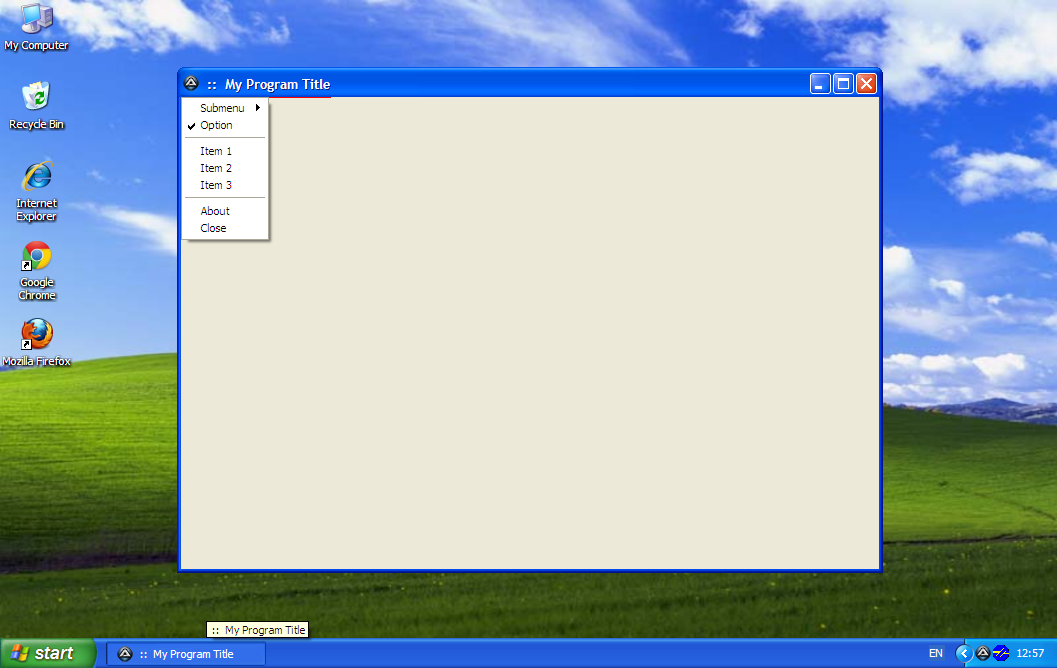This screenshot has width=1057, height=668.
Task: Choose Item 2 from the menu
Action: [226, 168]
